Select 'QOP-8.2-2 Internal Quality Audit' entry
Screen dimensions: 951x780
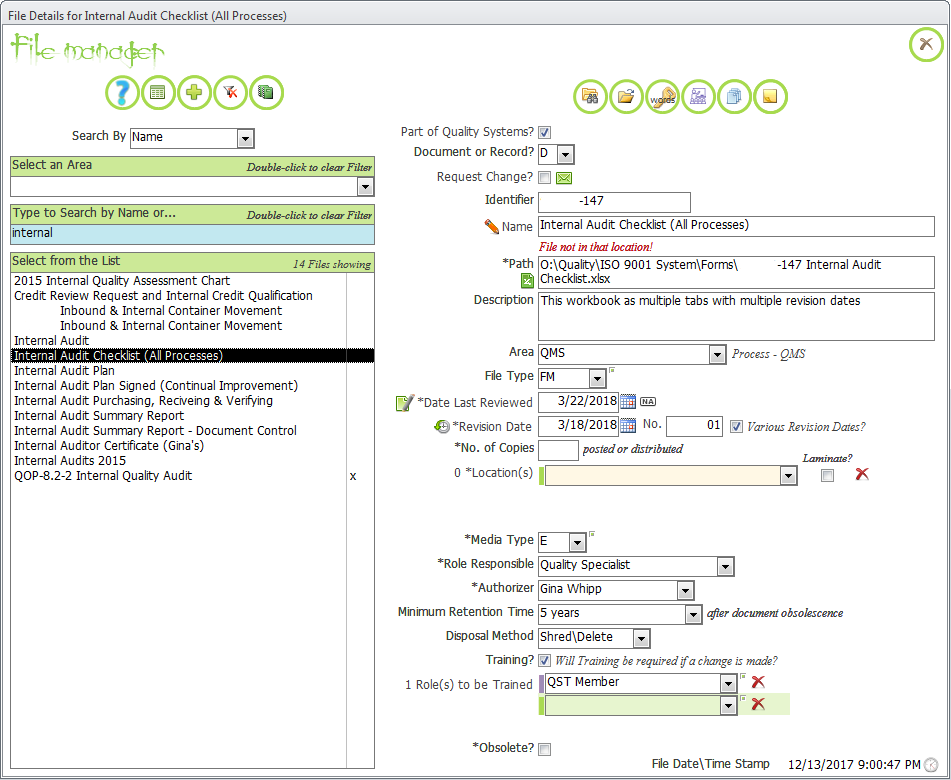(179, 476)
